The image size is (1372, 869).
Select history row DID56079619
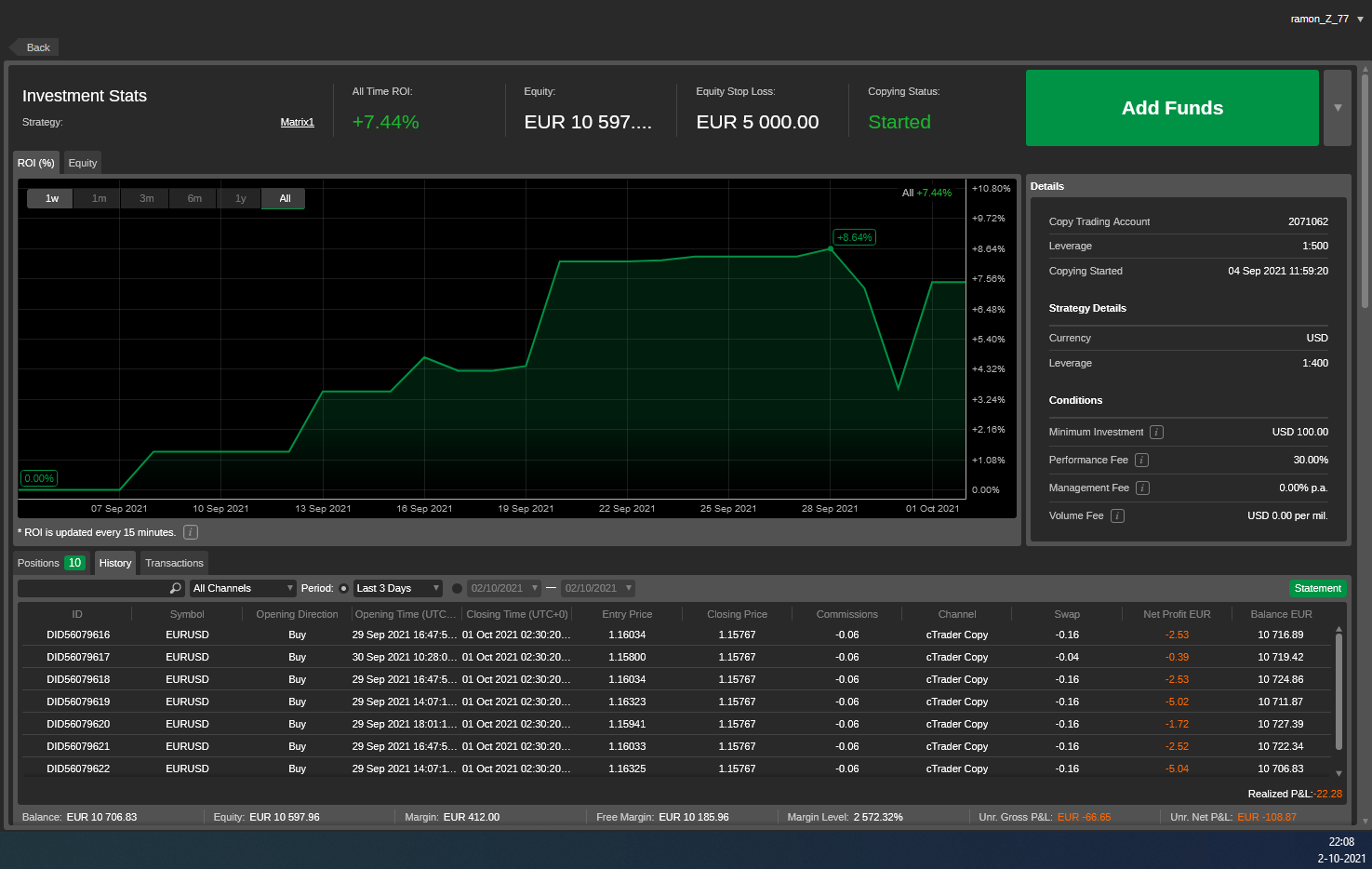point(675,702)
